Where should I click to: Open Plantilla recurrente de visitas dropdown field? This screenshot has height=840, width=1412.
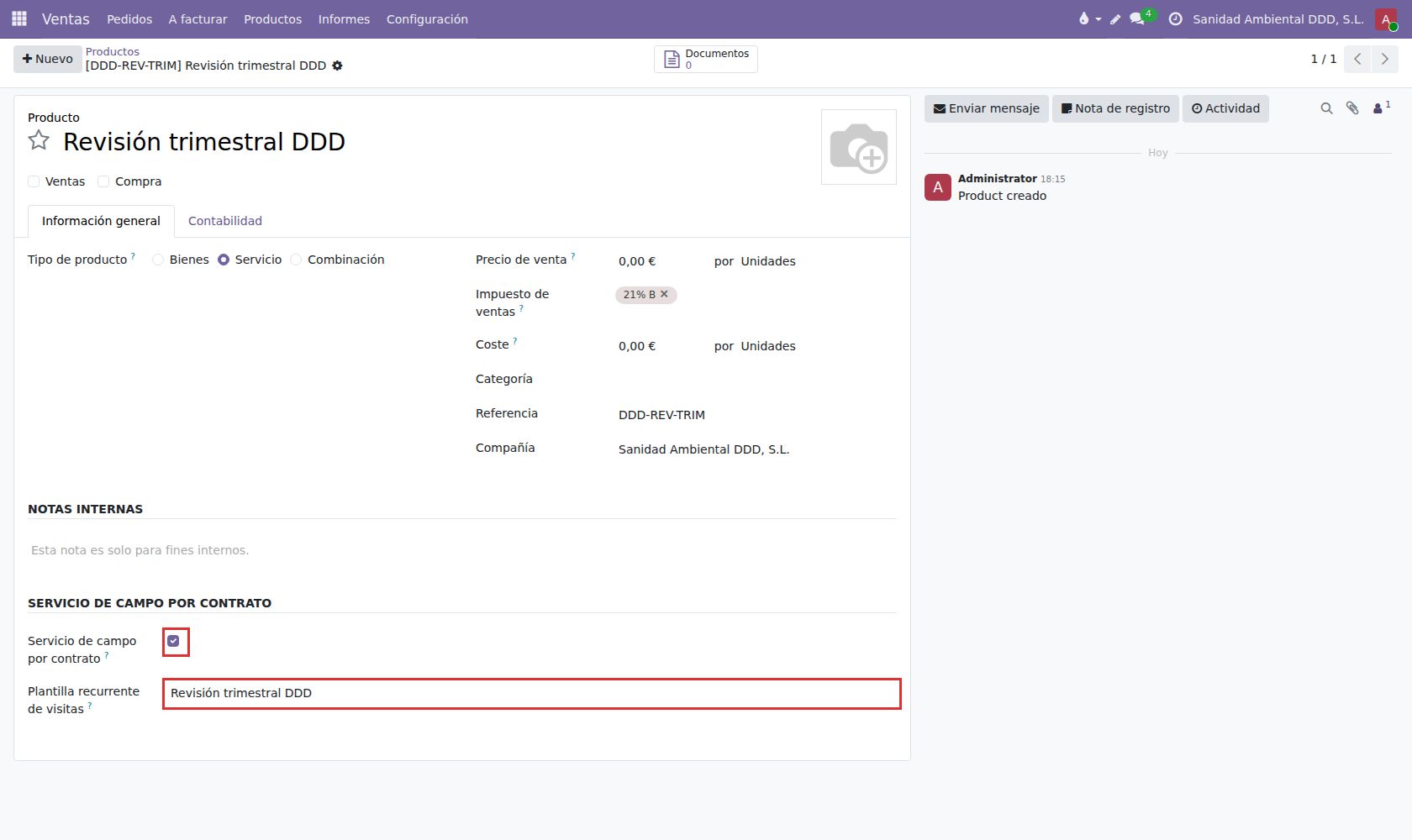pyautogui.click(x=531, y=693)
